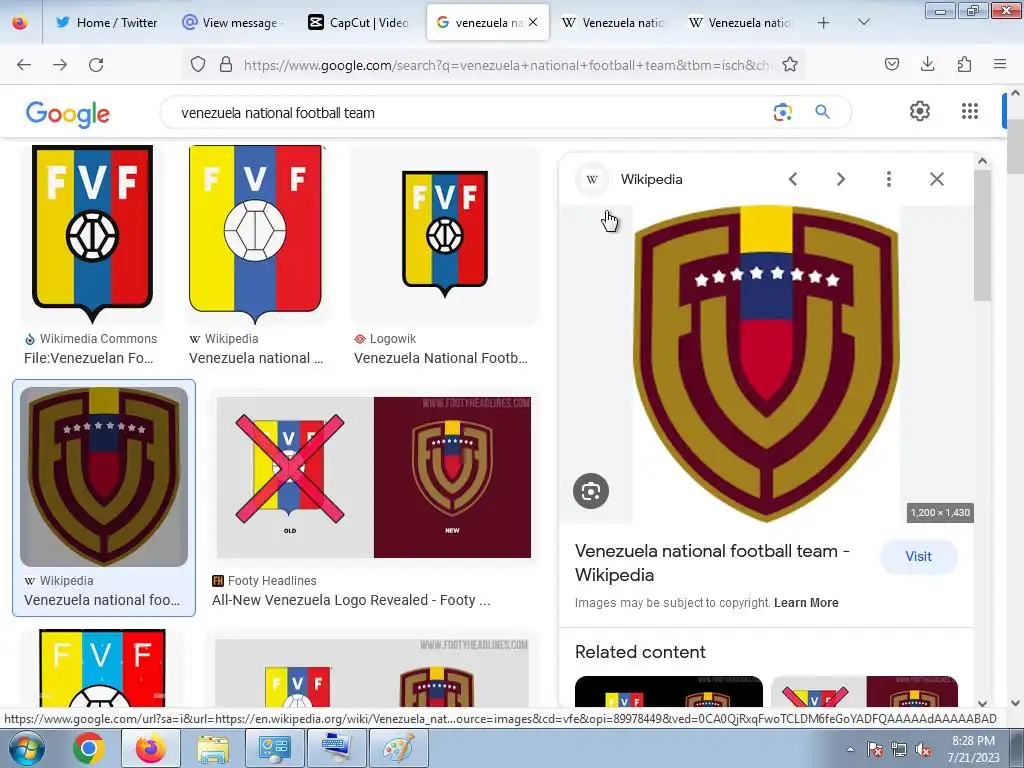Open the Firefox downloads panel
Viewport: 1024px width, 768px height.
pyautogui.click(x=927, y=64)
